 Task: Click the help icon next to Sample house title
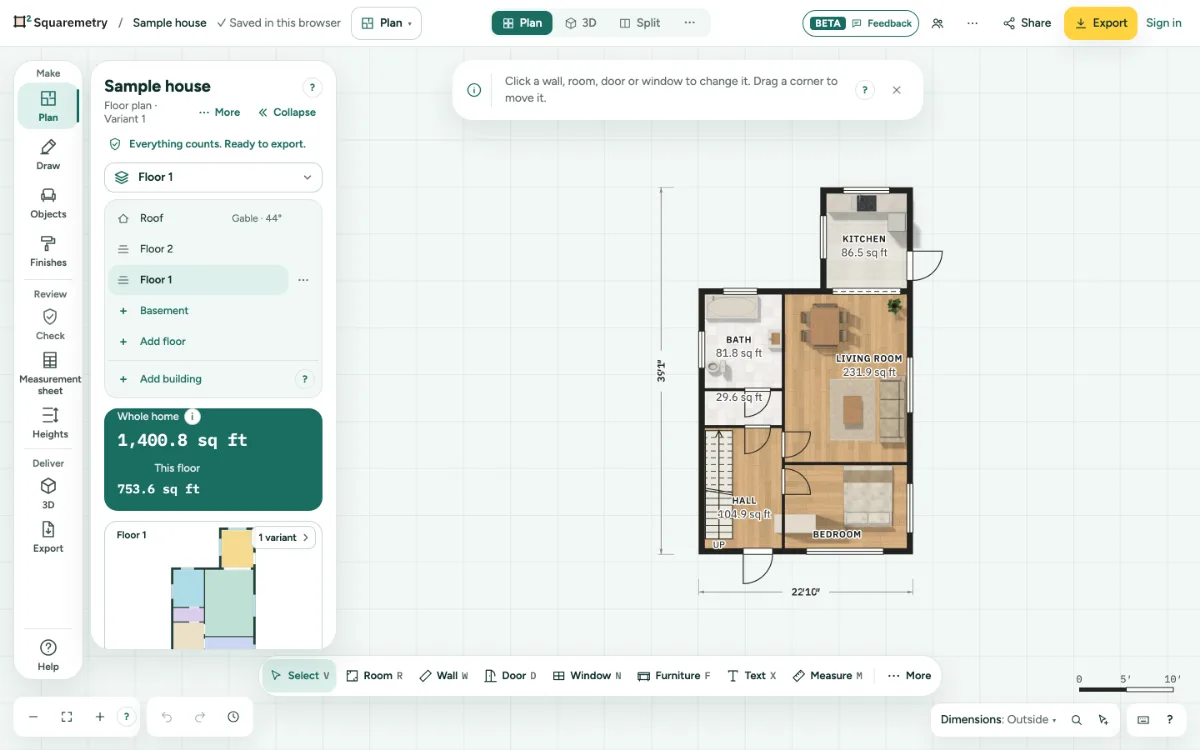pos(312,88)
